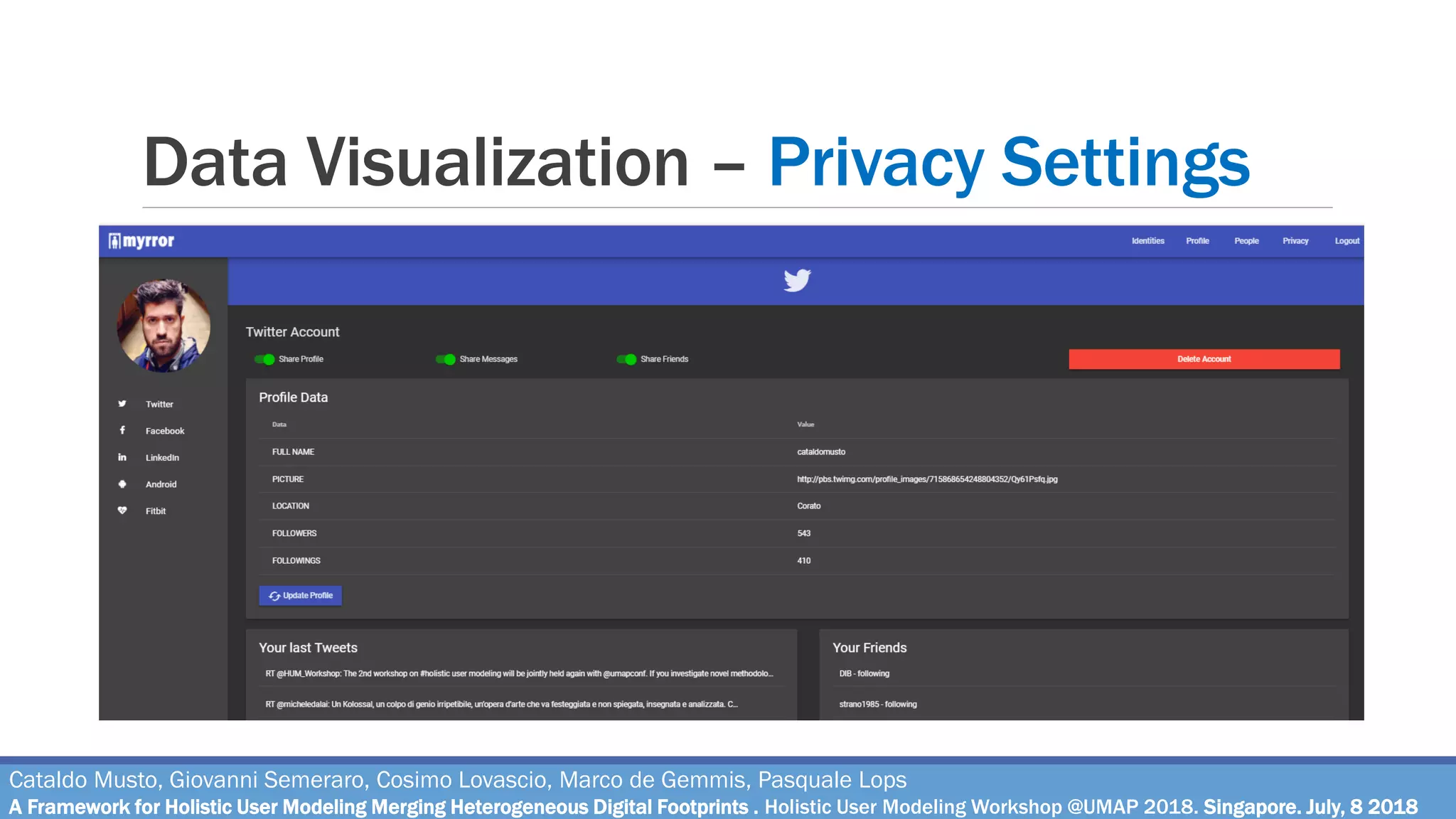Screen dimensions: 1456x819
Task: Click the tweet starting RT @HUM_Workshop
Action: click(519, 673)
